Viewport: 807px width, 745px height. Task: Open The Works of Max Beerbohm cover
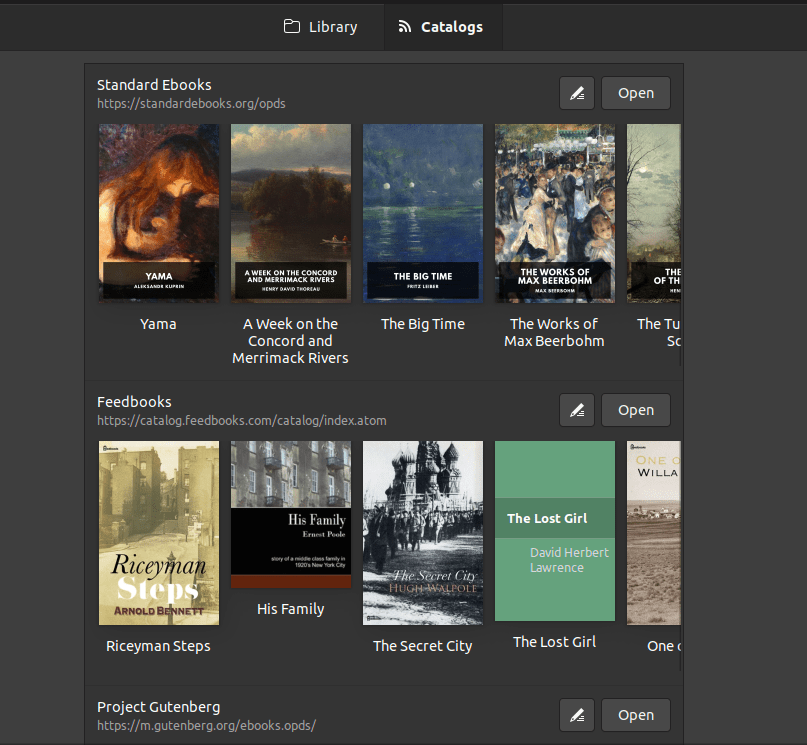[x=555, y=213]
